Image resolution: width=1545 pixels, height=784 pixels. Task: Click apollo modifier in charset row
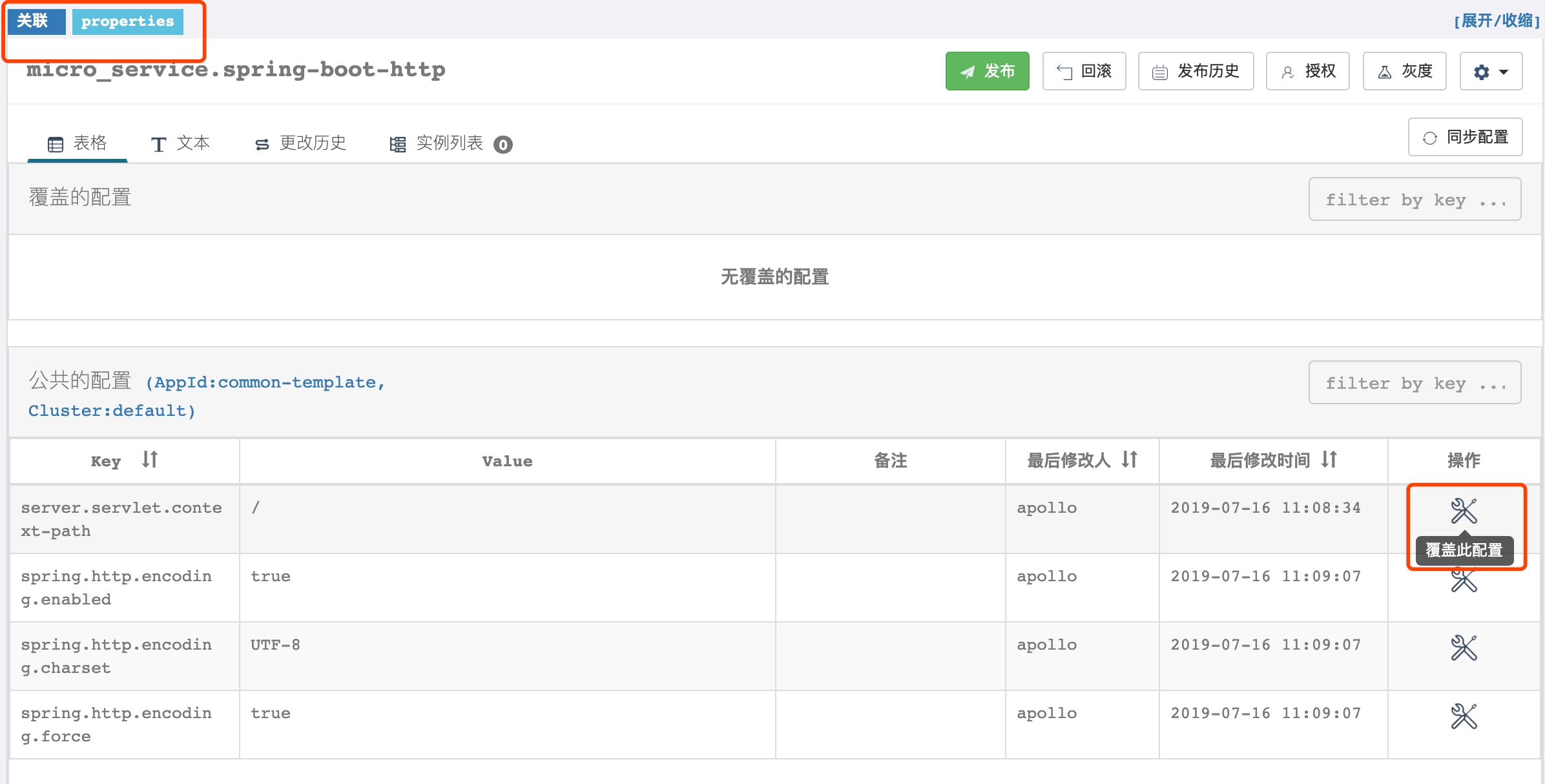pos(1046,645)
